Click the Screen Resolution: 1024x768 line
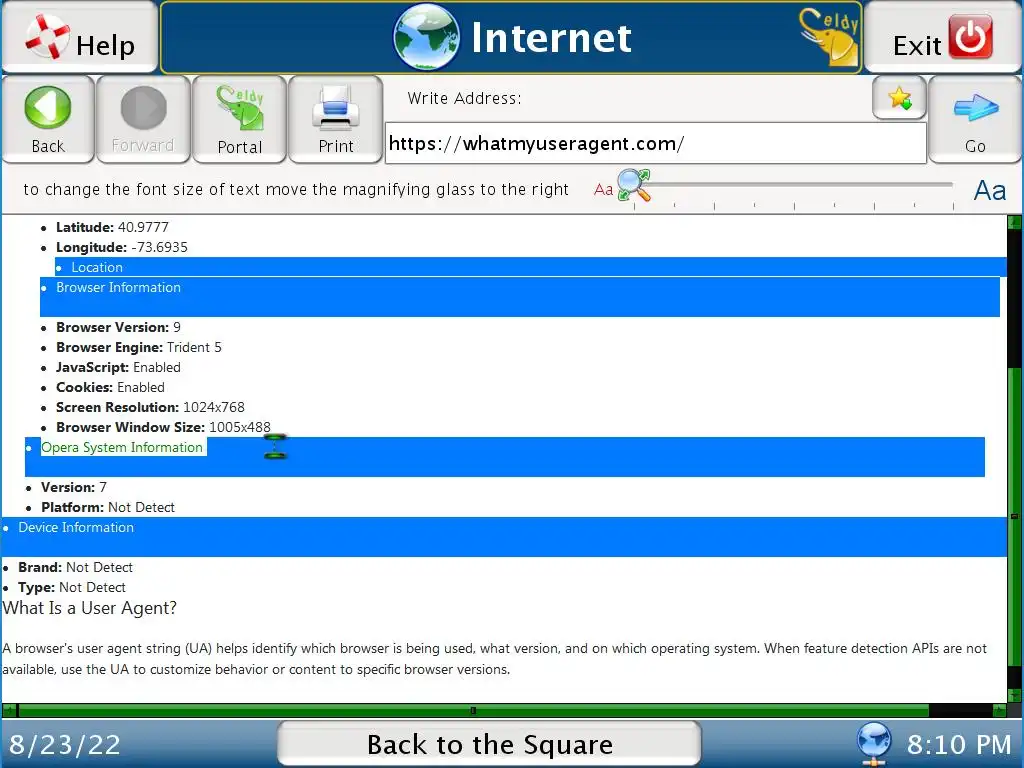Image resolution: width=1024 pixels, height=768 pixels. click(150, 408)
